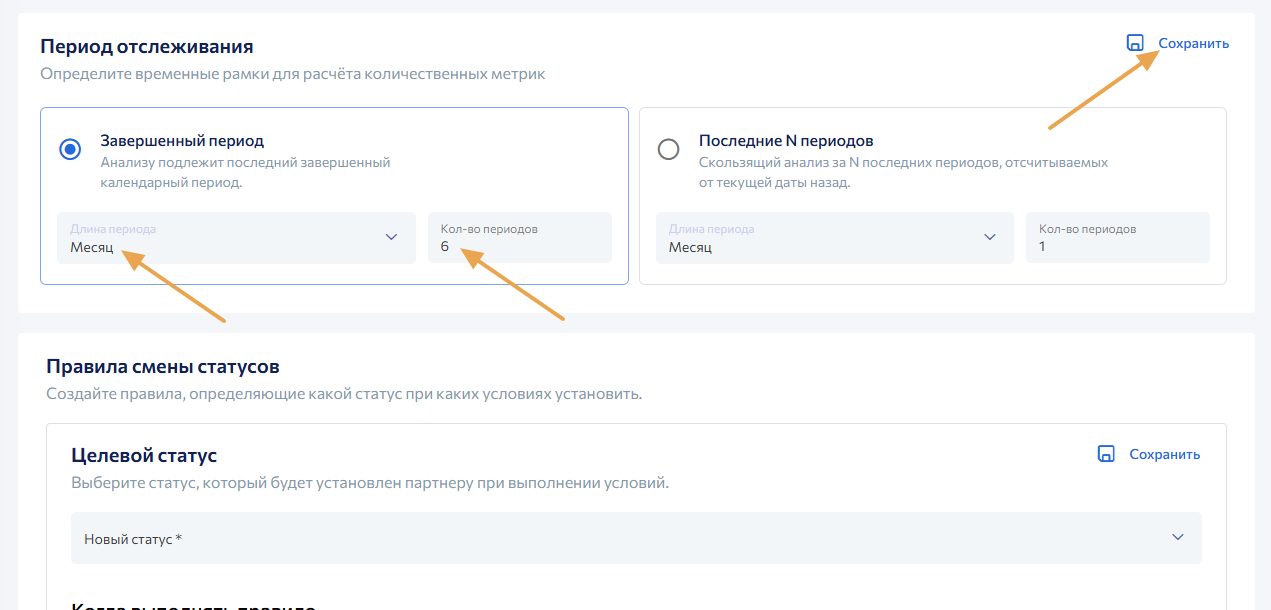Click Сохранить link in Целевой статус card
This screenshot has width=1271, height=610.
[1164, 454]
